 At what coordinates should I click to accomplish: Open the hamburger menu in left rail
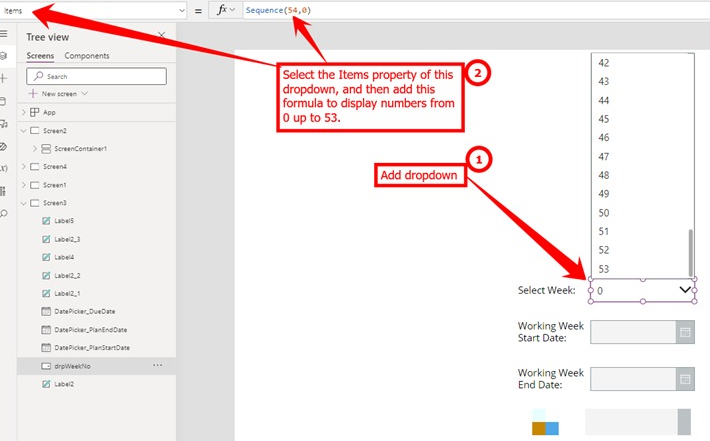[4, 34]
